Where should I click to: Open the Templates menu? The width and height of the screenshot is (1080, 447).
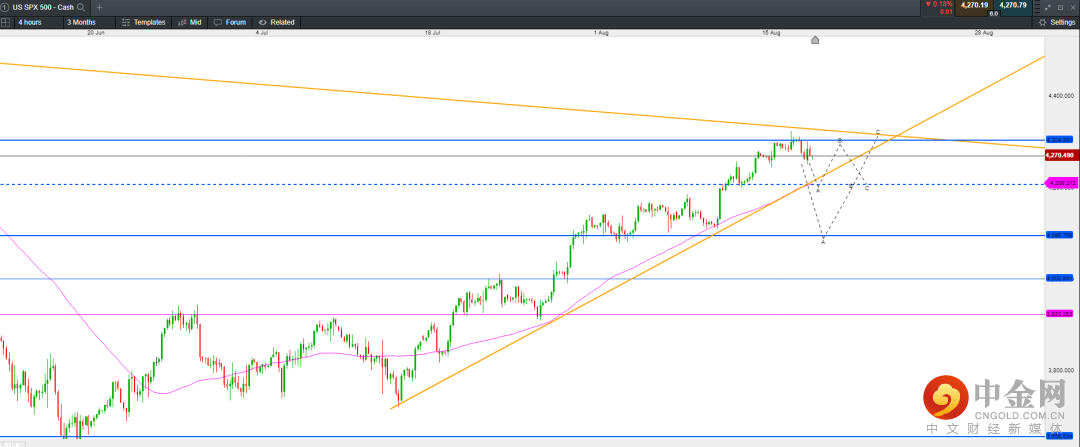pos(143,21)
